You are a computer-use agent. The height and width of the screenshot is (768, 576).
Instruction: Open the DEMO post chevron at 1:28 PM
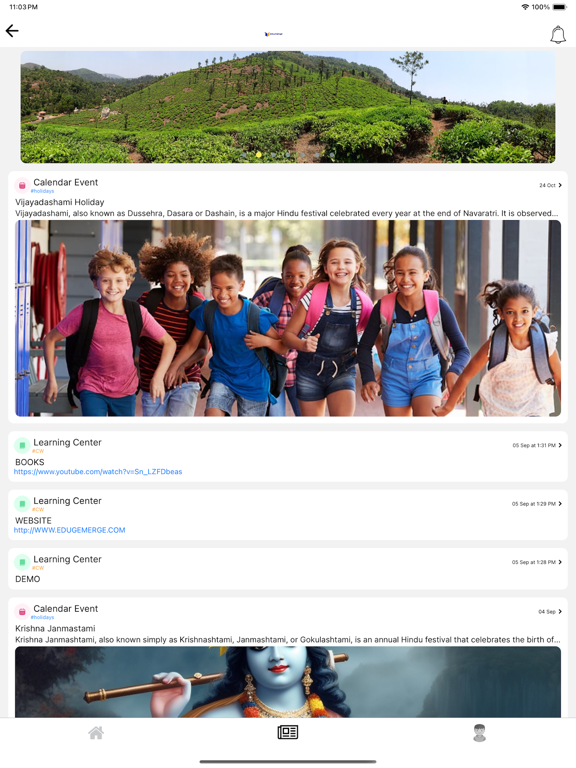(560, 562)
